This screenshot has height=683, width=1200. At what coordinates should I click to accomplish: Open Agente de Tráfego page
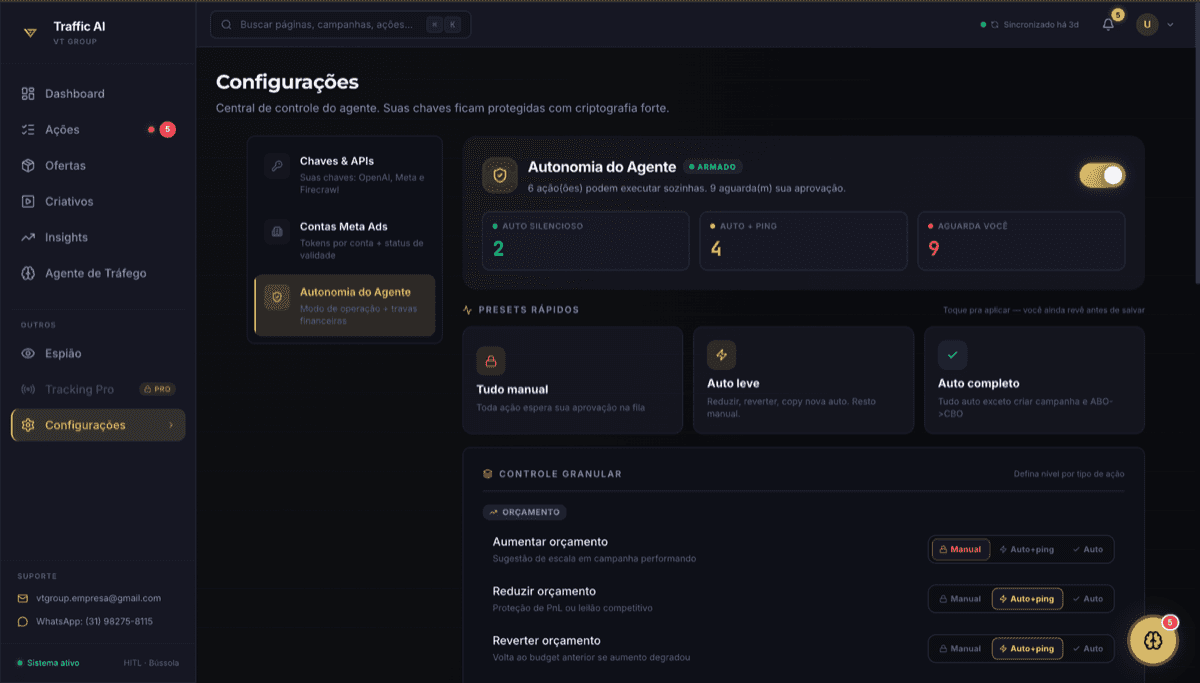[x=98, y=274]
